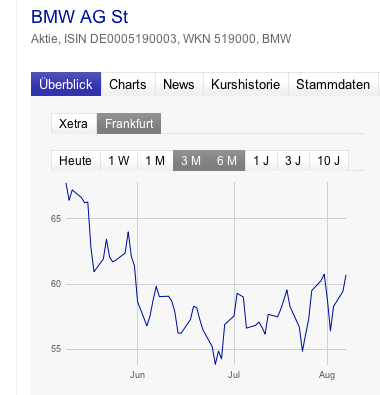
Task: Set chart range to 3 M
Action: pos(191,161)
